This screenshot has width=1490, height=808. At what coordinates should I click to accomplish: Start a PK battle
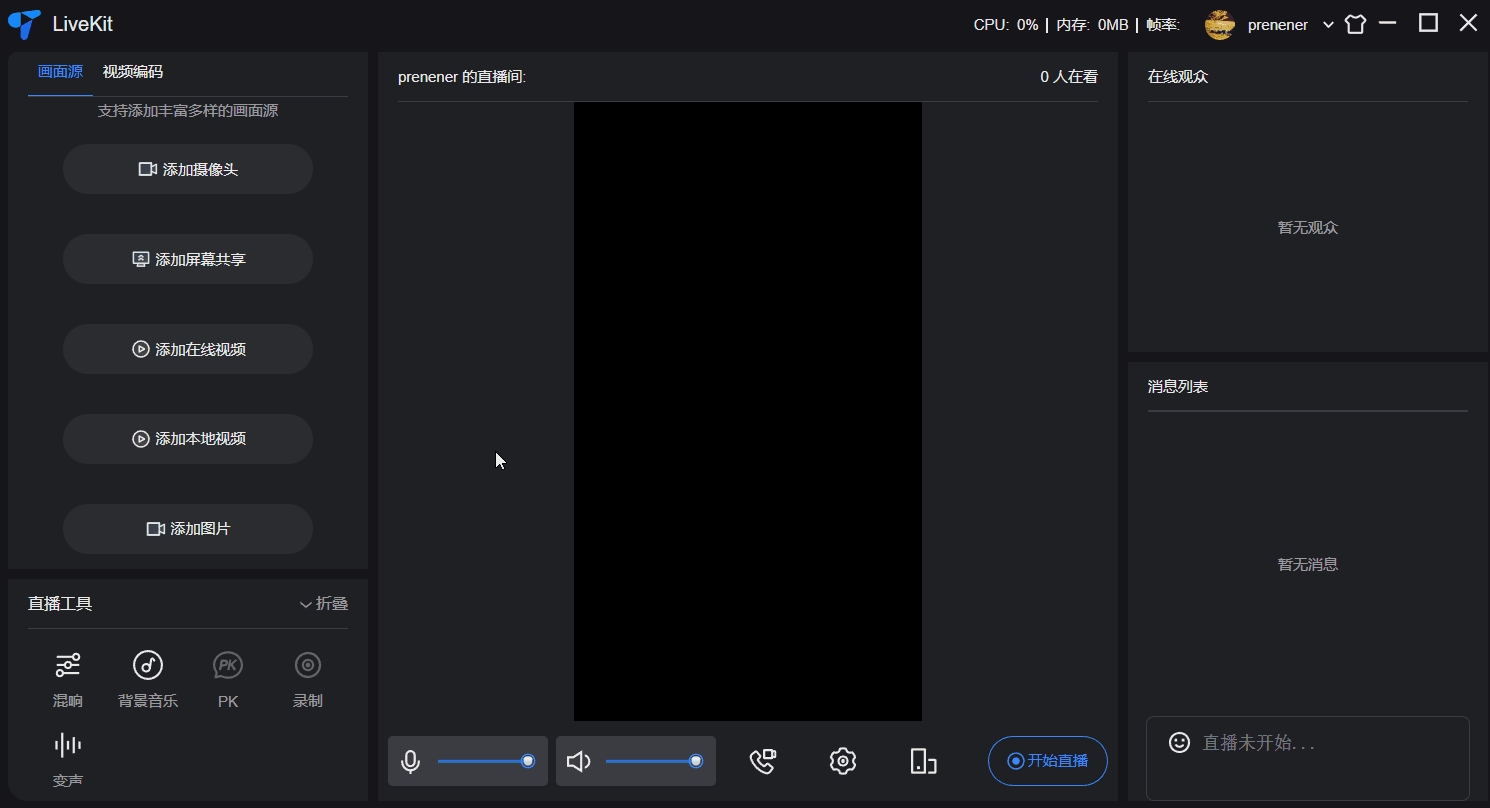coord(228,678)
